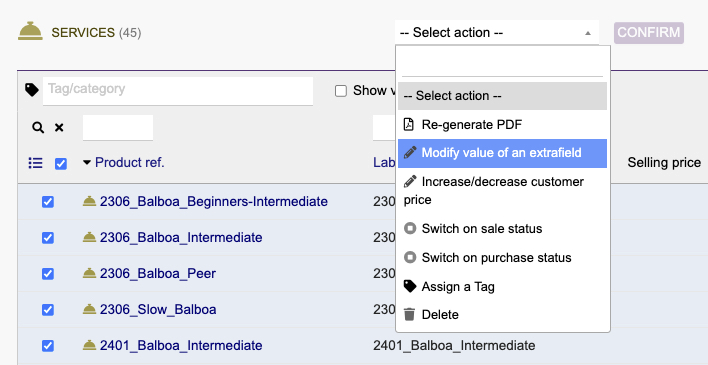The width and height of the screenshot is (708, 365).
Task: Collapse the Select action dropdown arrow
Action: click(x=587, y=33)
